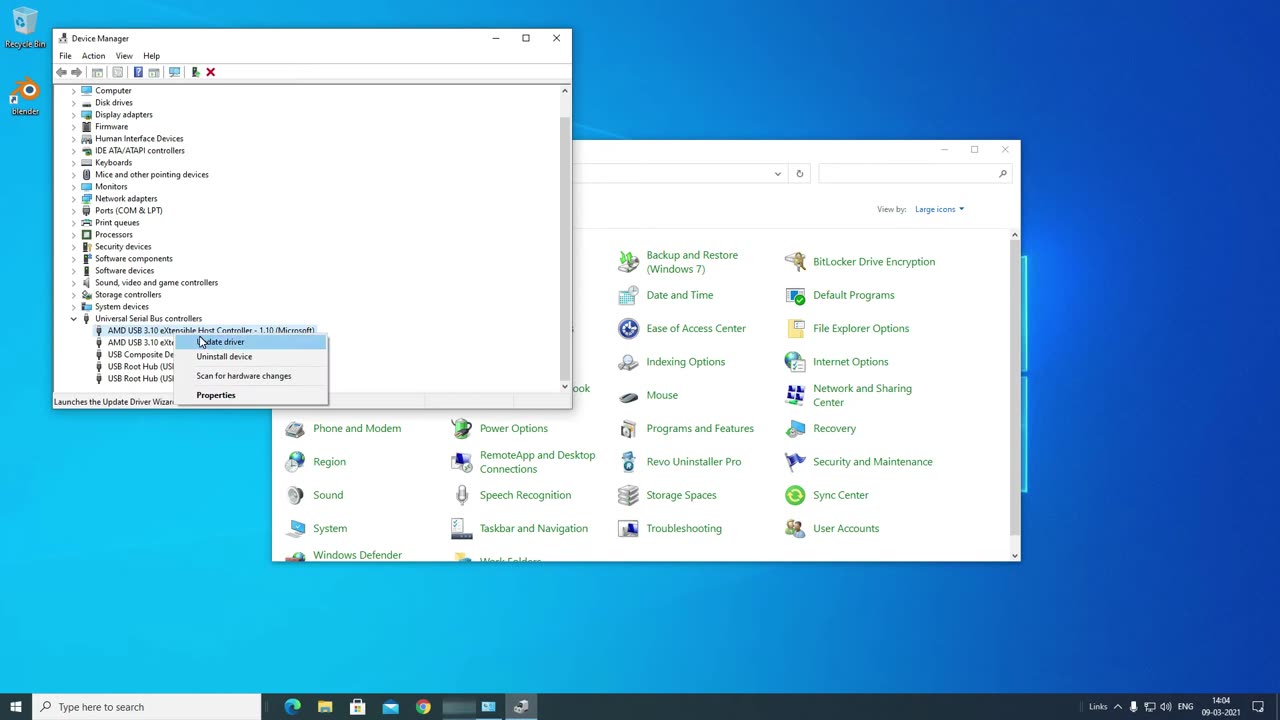Open Backup and Restore (Windows 7)

point(692,262)
